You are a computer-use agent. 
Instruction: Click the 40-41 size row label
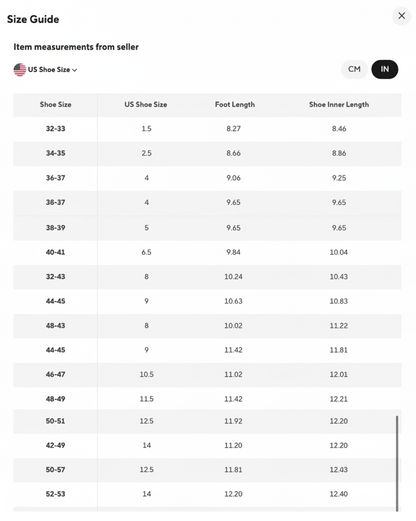tap(55, 252)
